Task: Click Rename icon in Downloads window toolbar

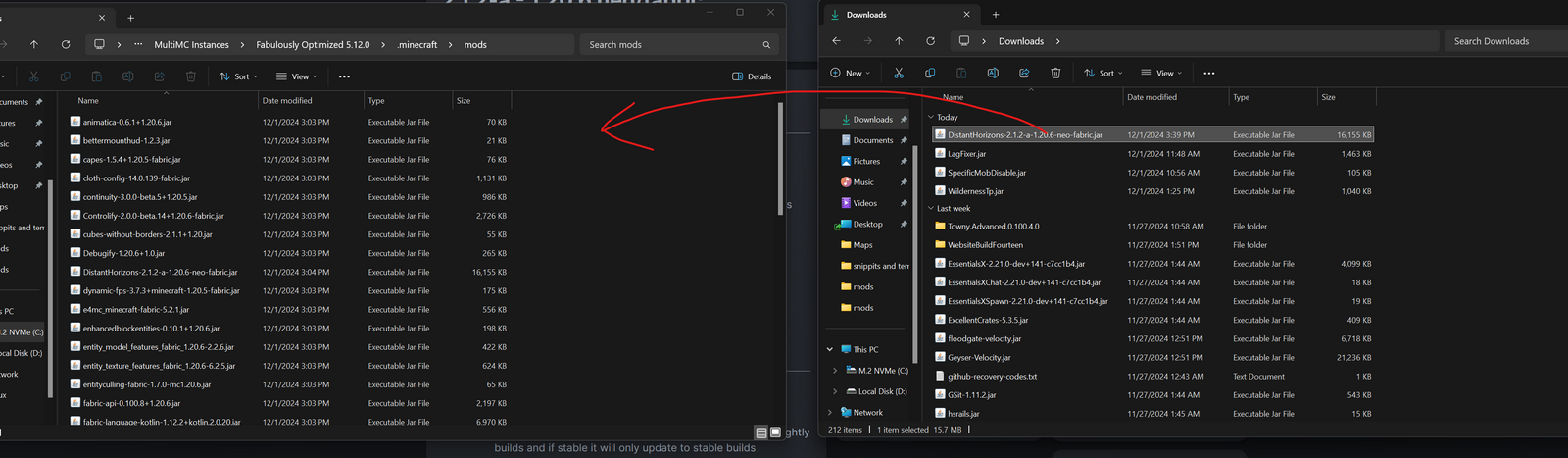Action: 993,73
